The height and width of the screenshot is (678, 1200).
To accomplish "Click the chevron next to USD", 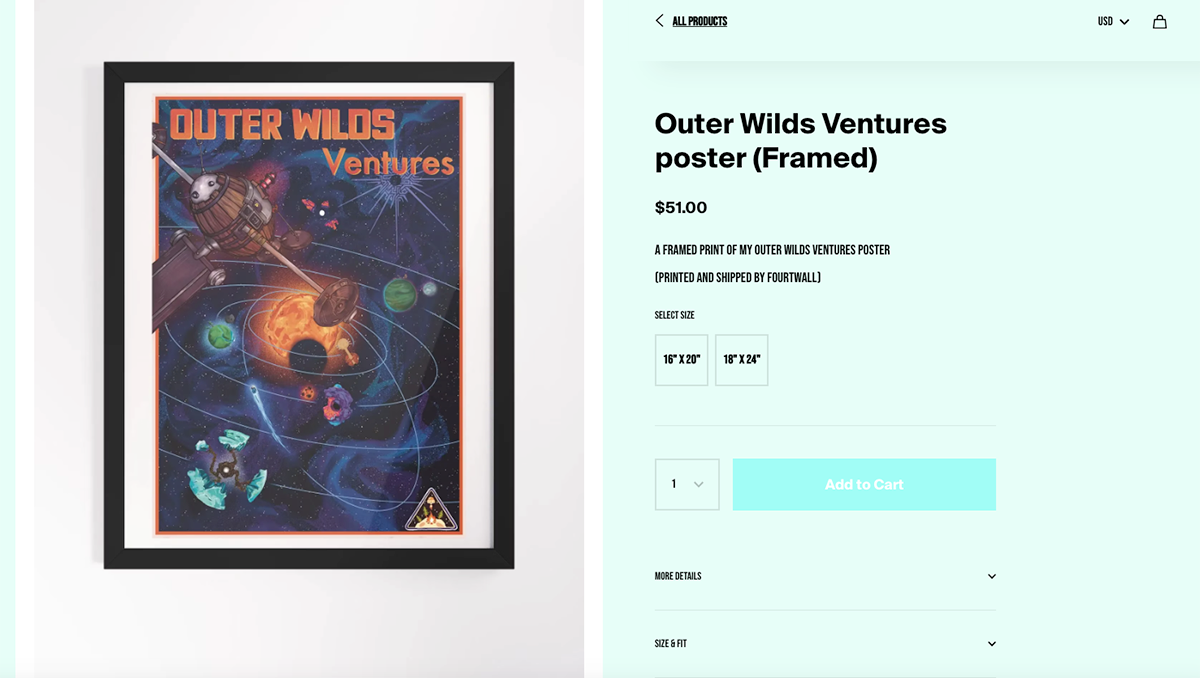I will click(1124, 22).
